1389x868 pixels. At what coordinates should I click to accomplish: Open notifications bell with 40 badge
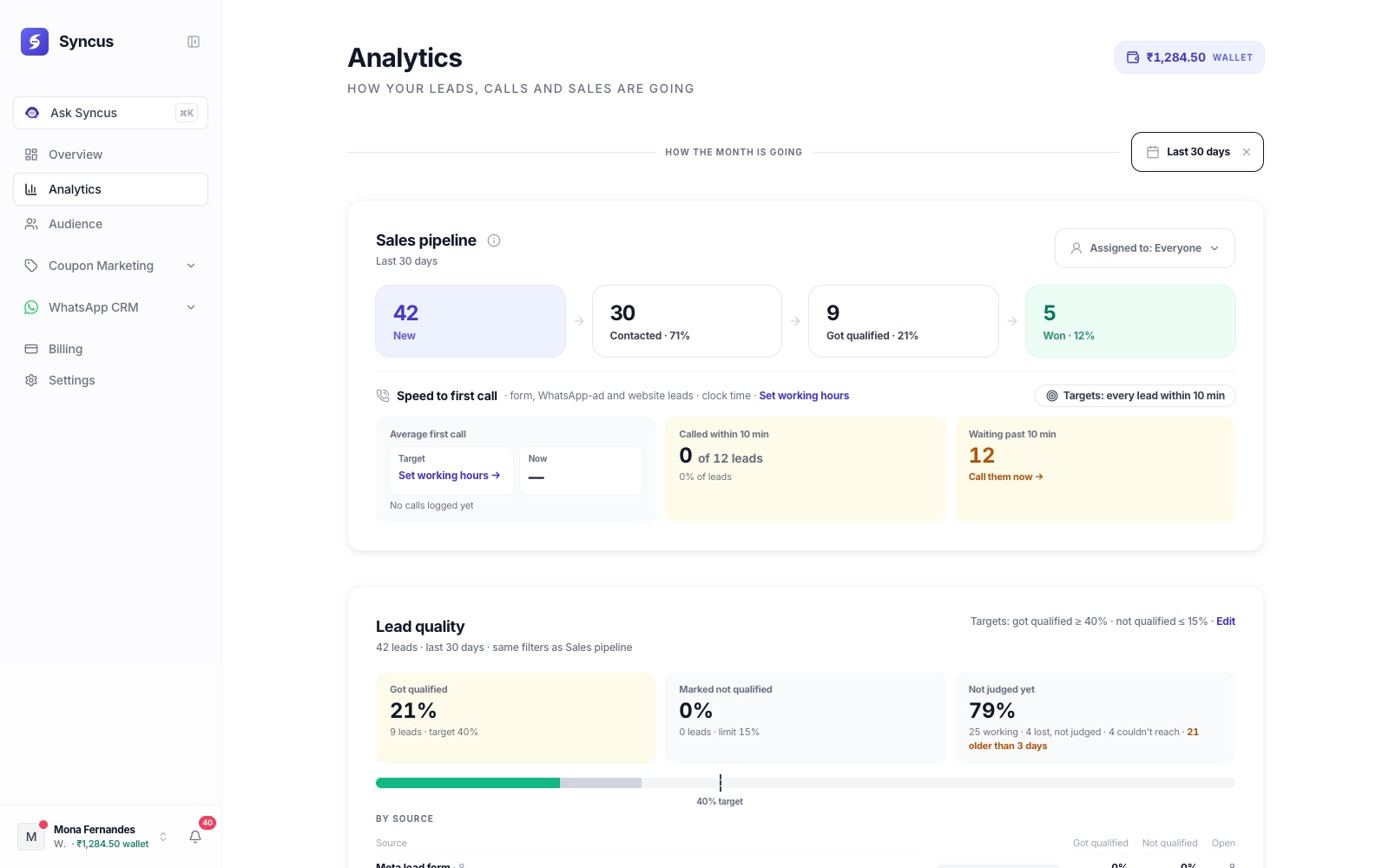[x=195, y=837]
